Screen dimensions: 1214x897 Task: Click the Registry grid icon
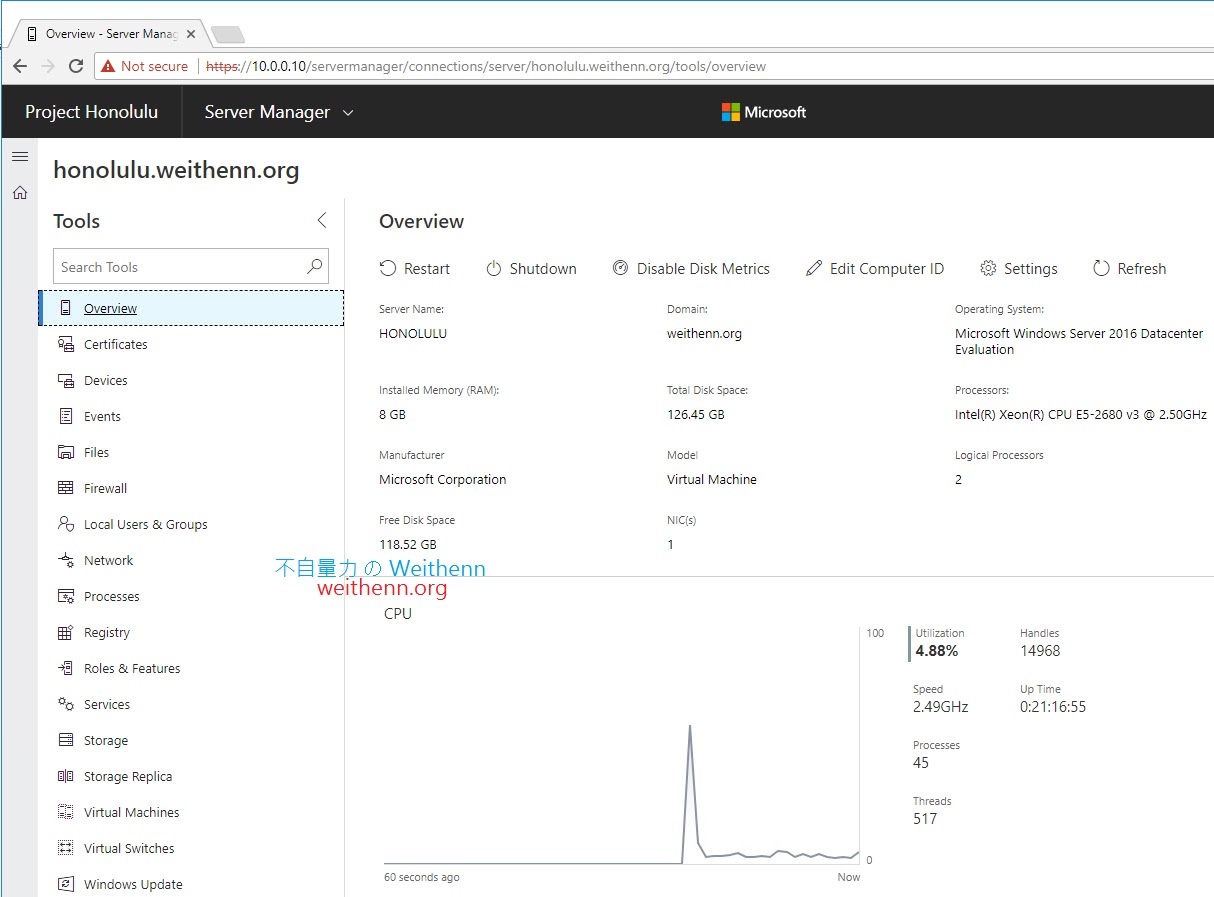click(x=66, y=632)
